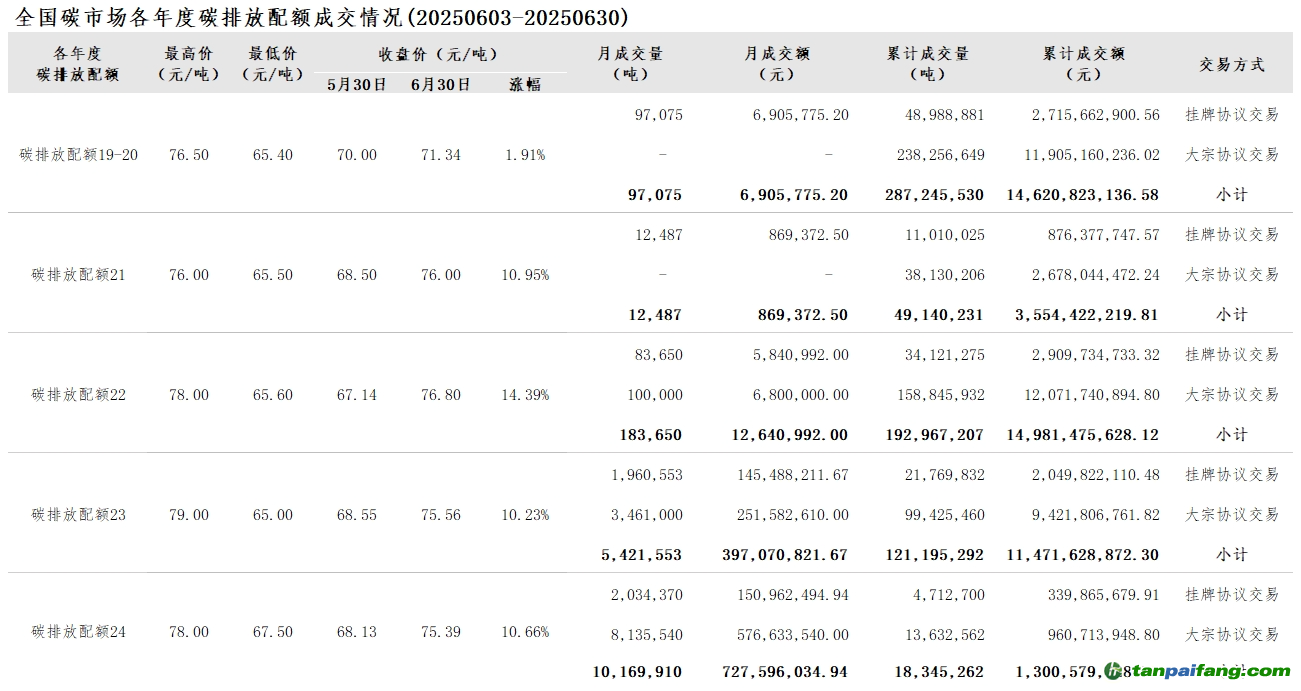Image resolution: width=1301 pixels, height=691 pixels.
Task: Click the 月成交量 value 8,135,540
Action: tap(645, 635)
